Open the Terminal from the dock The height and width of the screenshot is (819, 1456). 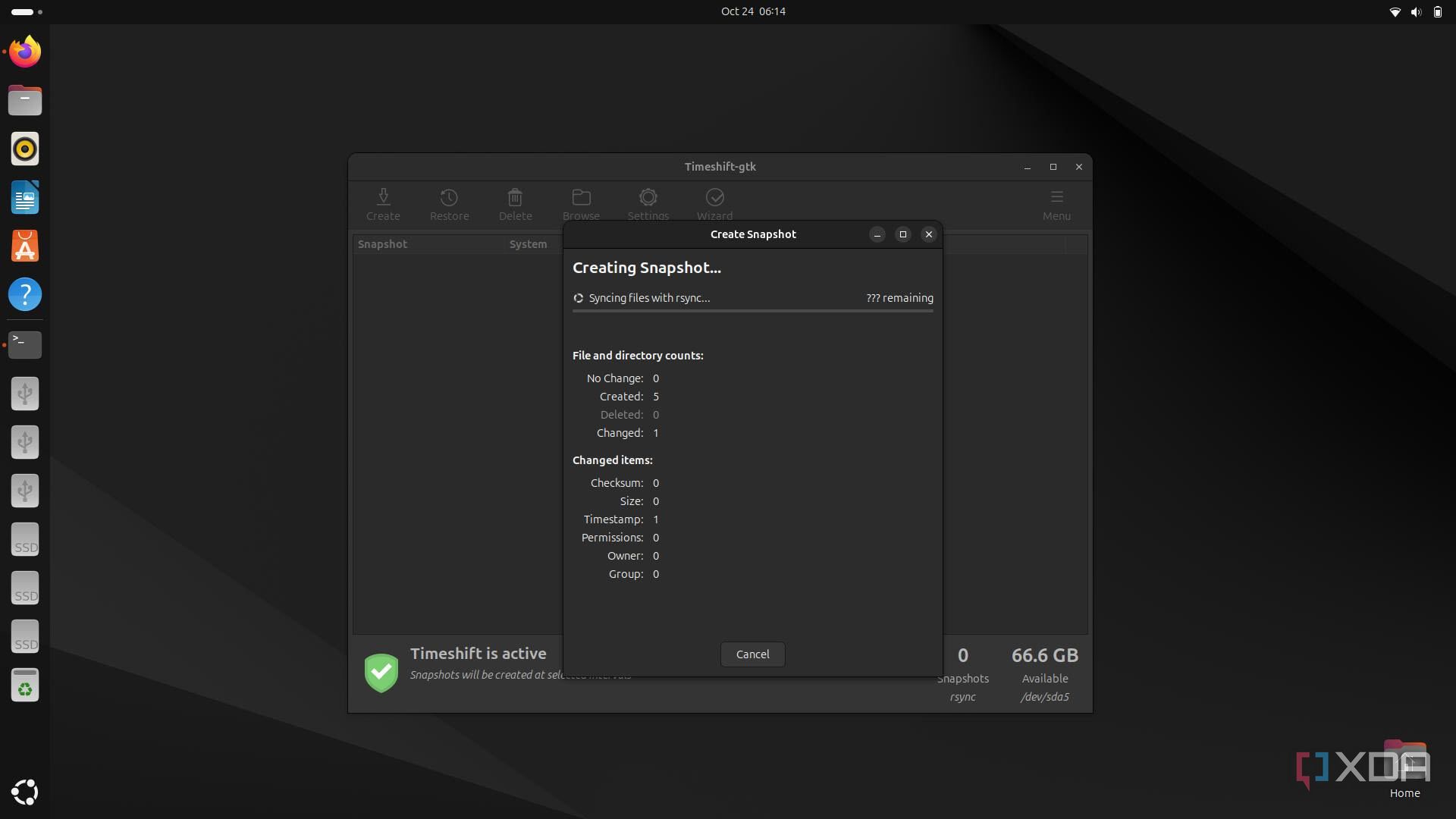(25, 344)
